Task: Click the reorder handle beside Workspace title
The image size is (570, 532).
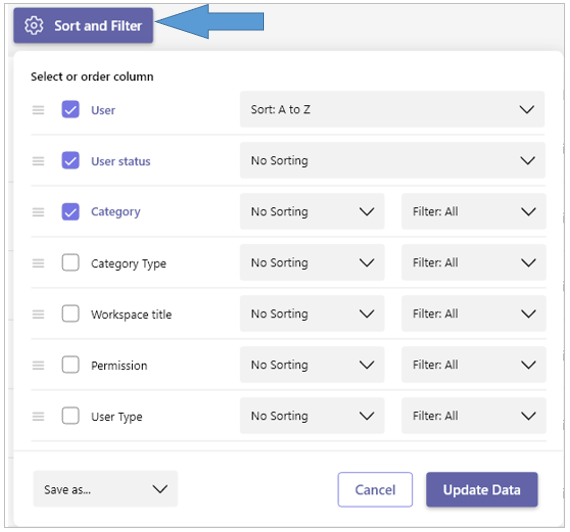Action: [38, 314]
